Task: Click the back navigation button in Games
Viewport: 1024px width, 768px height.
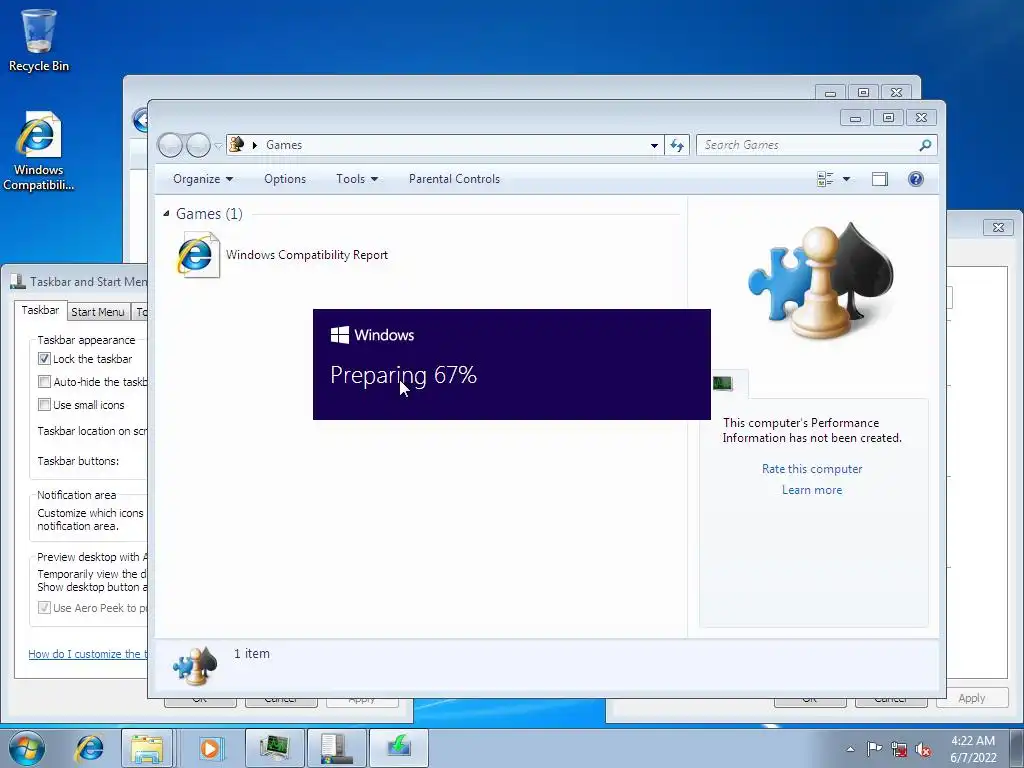Action: (170, 145)
